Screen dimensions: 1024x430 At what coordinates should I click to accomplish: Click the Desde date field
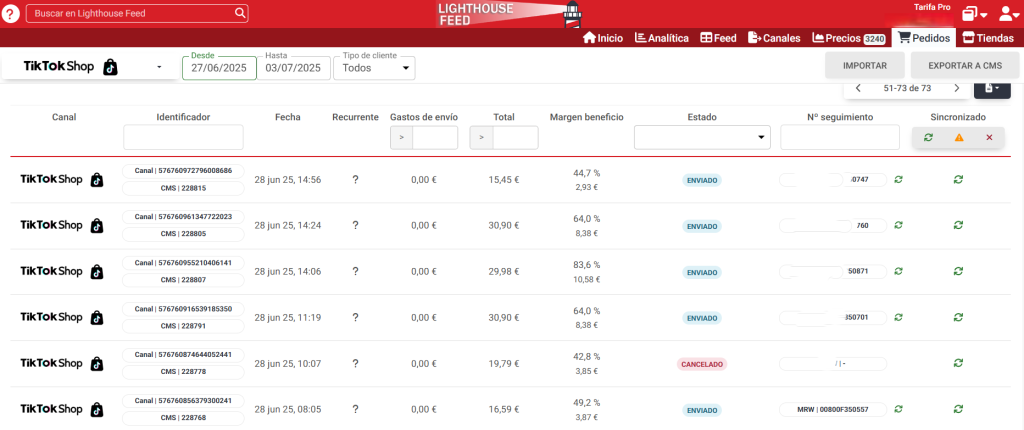(x=219, y=67)
